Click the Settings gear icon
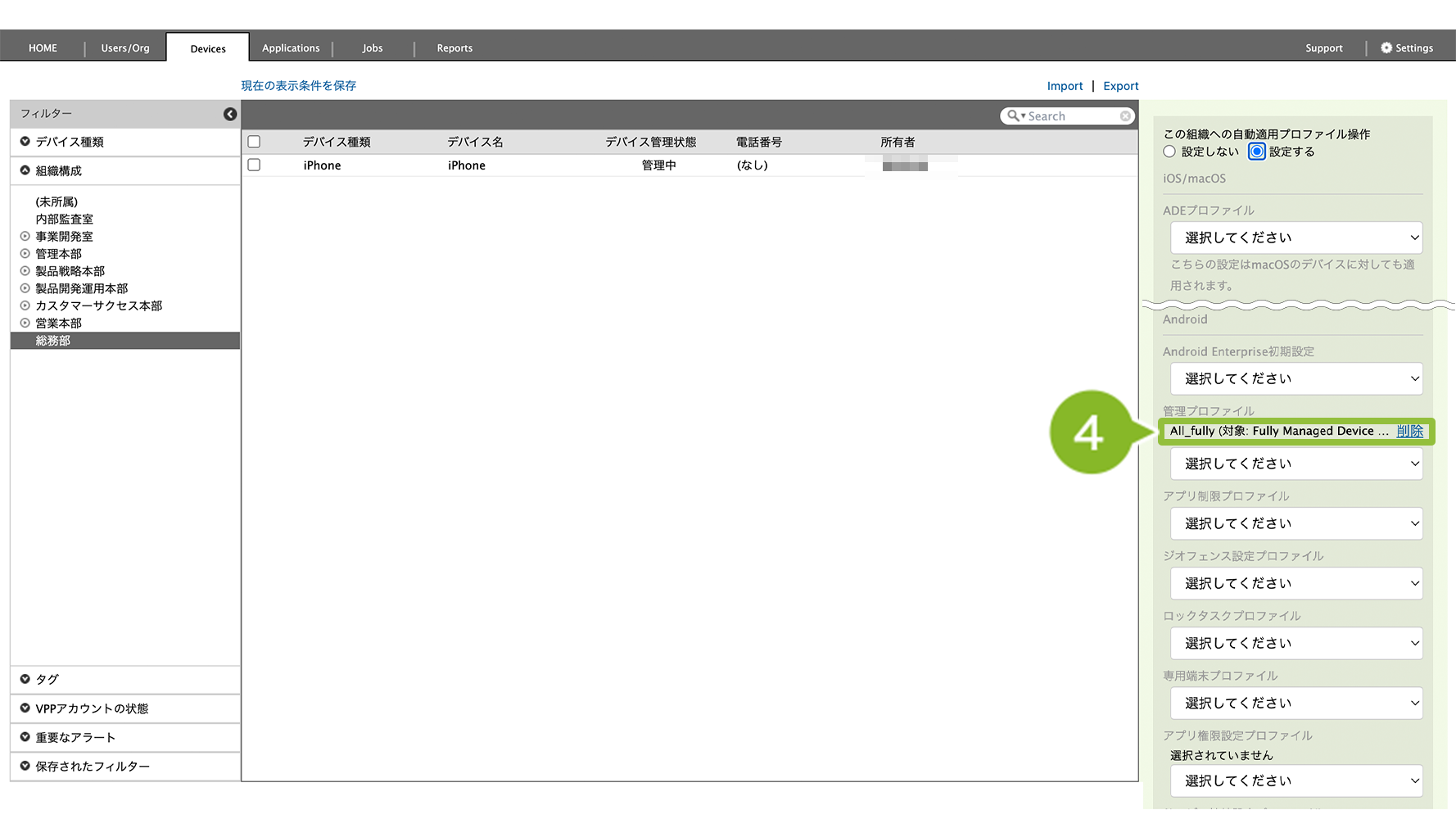 tap(1386, 48)
